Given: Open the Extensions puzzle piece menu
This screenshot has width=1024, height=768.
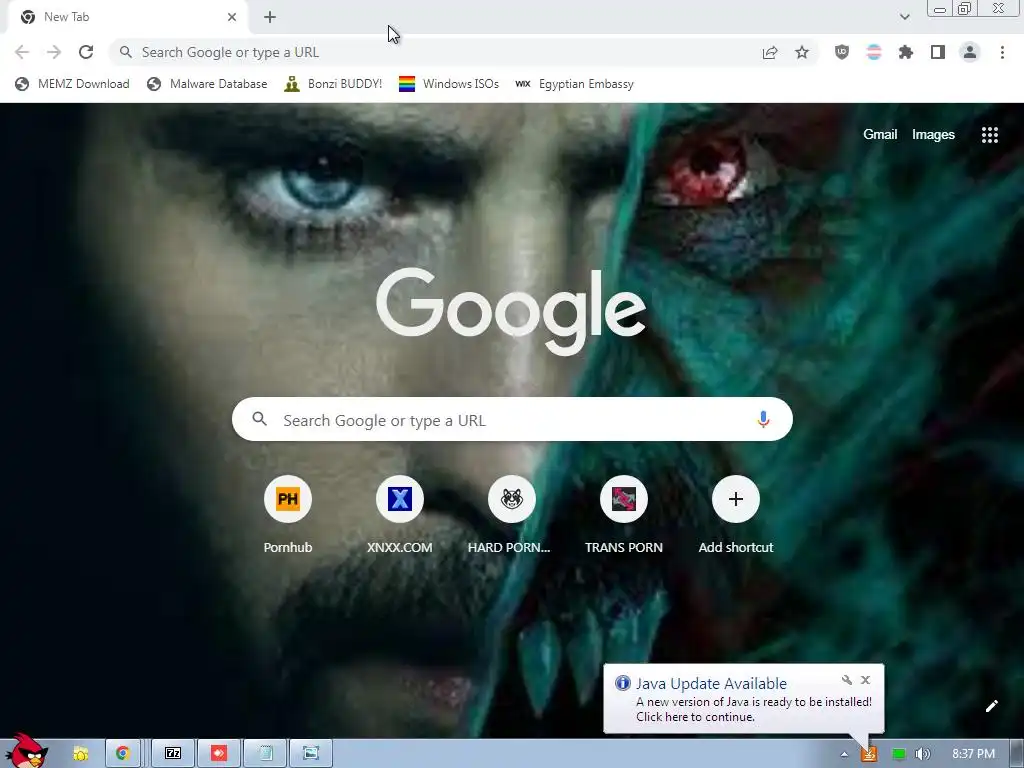Looking at the screenshot, I should pos(906,52).
